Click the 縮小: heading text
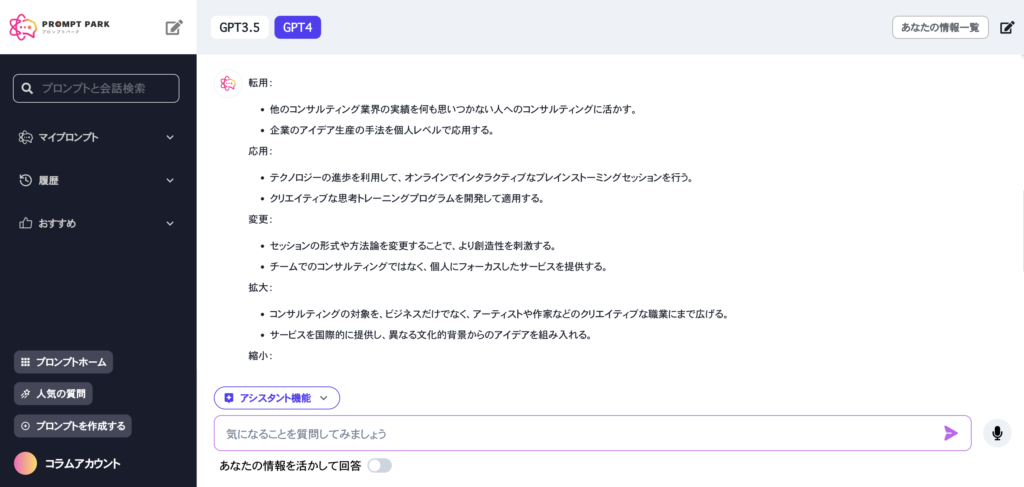Screen dimensions: 1024x487 [261, 356]
